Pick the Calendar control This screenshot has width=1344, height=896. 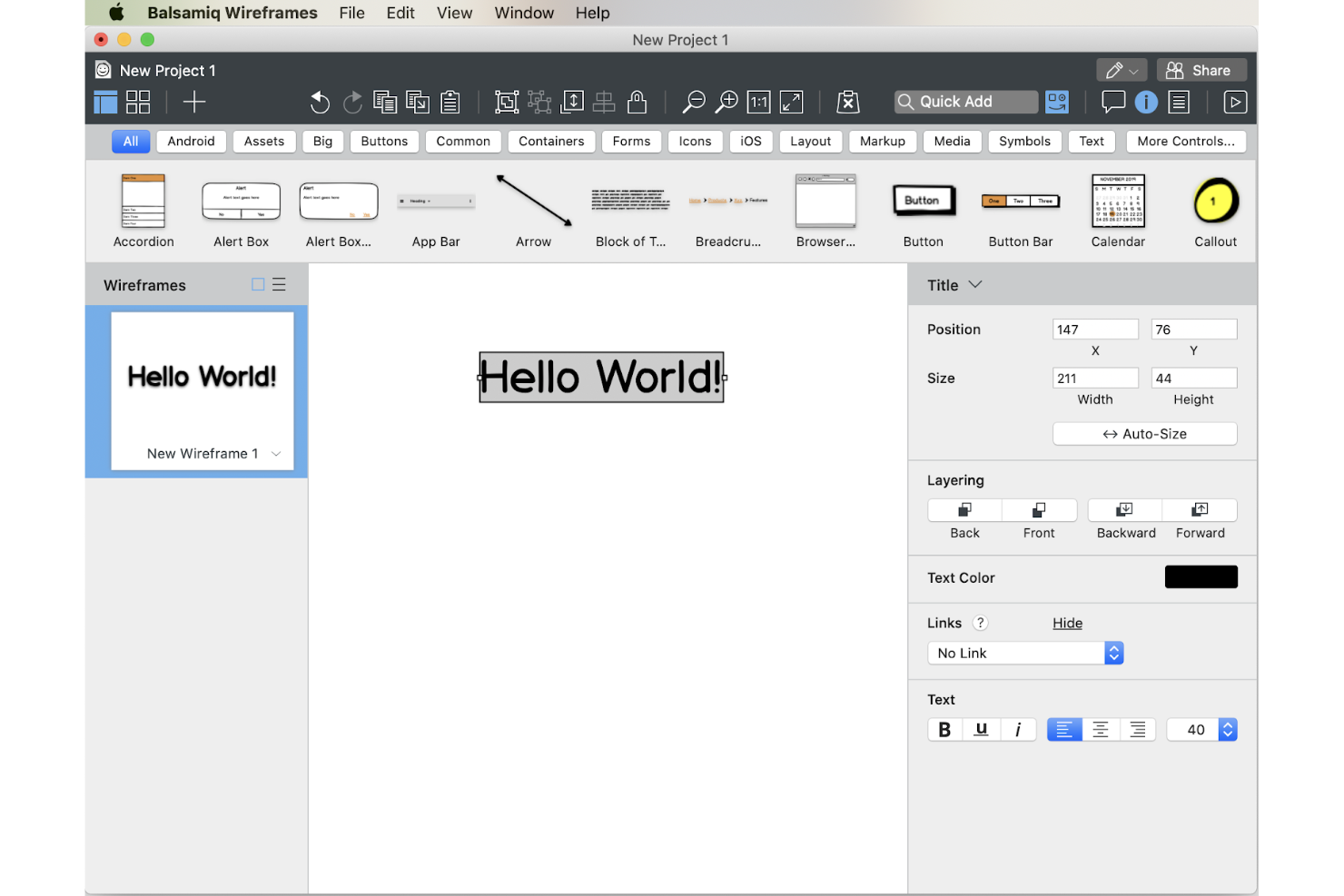(x=1118, y=212)
